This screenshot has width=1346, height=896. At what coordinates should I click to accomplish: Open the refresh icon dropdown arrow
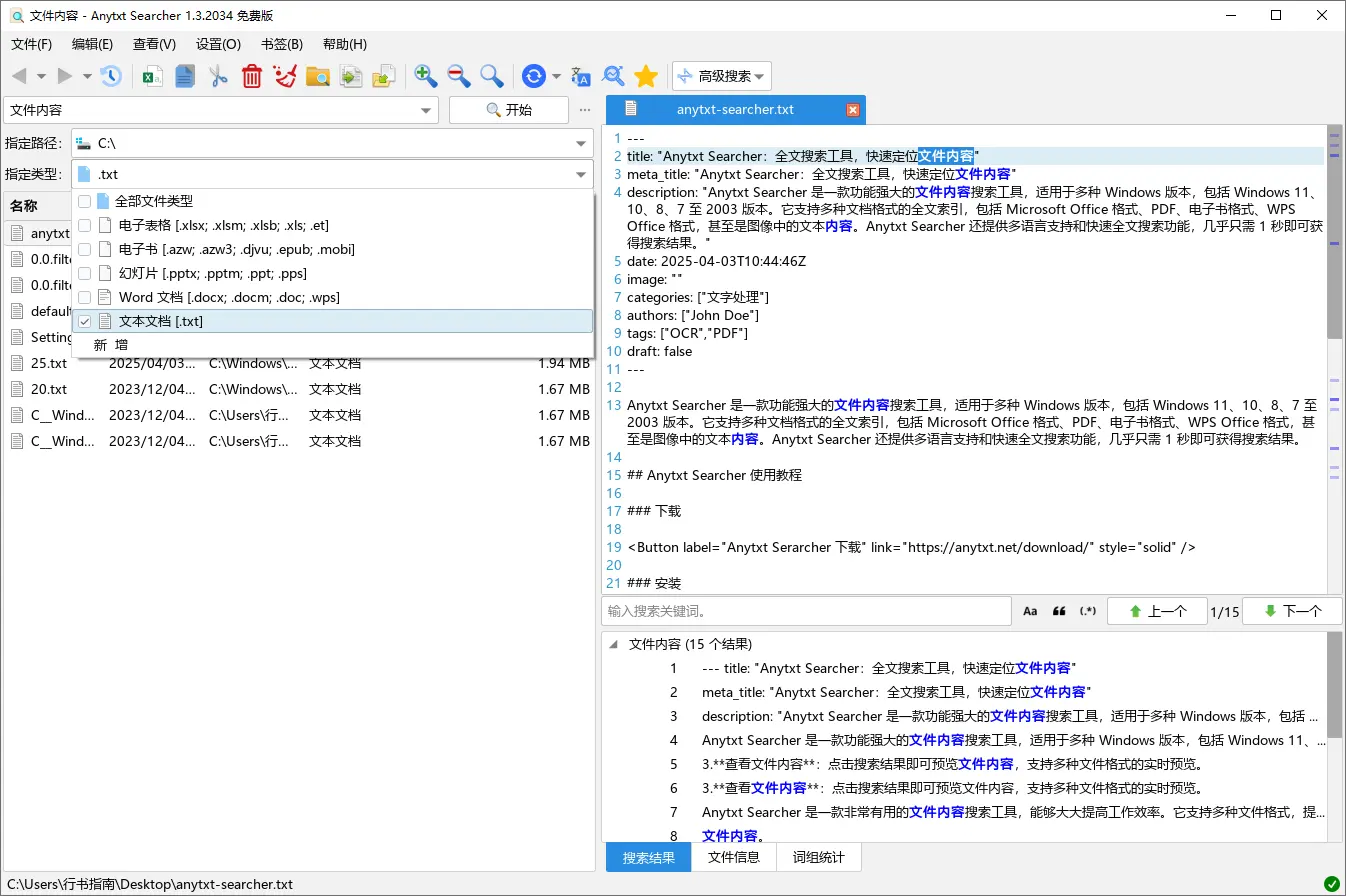tap(557, 76)
